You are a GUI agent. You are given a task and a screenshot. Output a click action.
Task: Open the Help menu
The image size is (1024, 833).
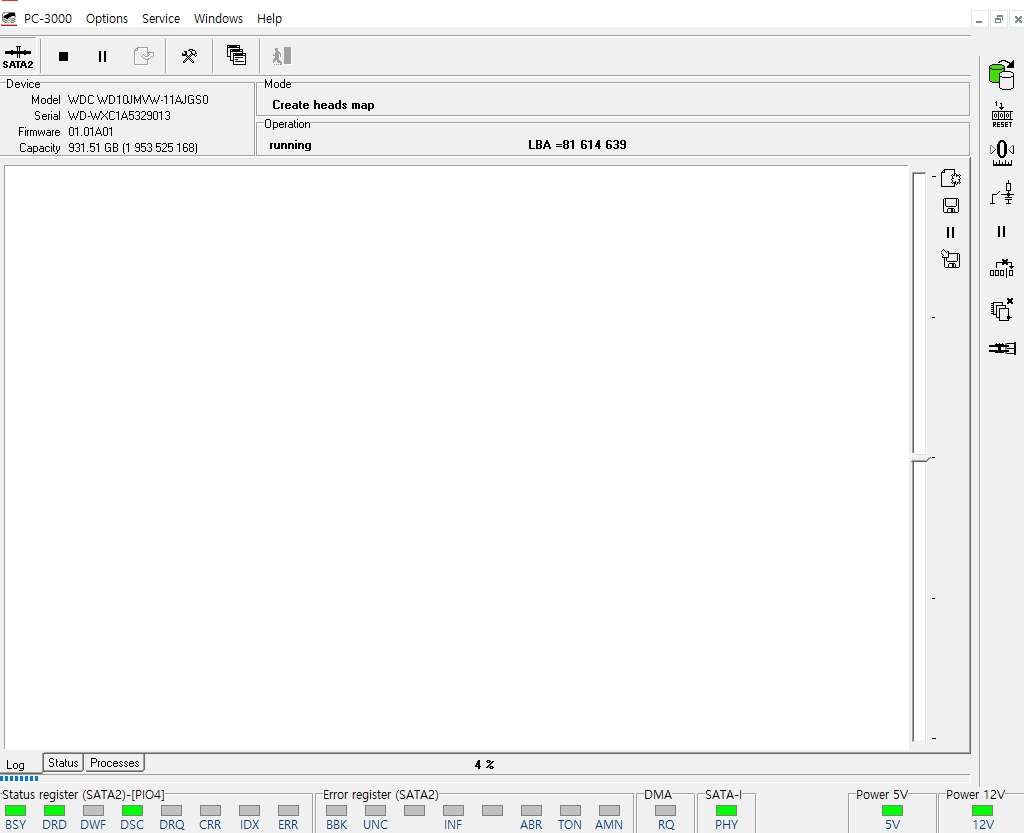click(x=269, y=18)
